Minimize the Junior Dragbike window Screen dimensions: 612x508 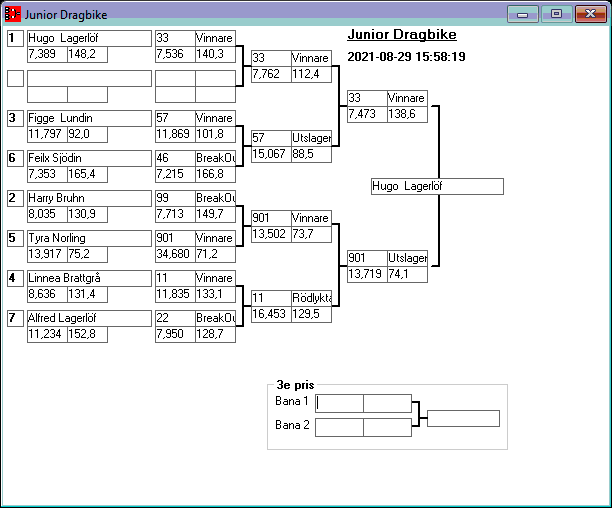[523, 14]
